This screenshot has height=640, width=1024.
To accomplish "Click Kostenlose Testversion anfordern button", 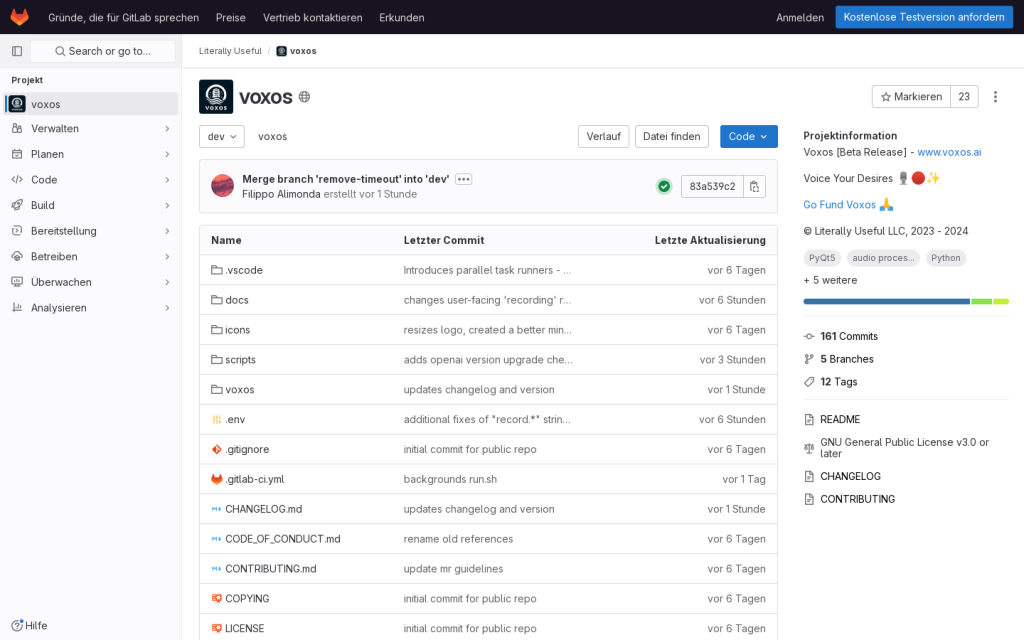I will pos(923,17).
